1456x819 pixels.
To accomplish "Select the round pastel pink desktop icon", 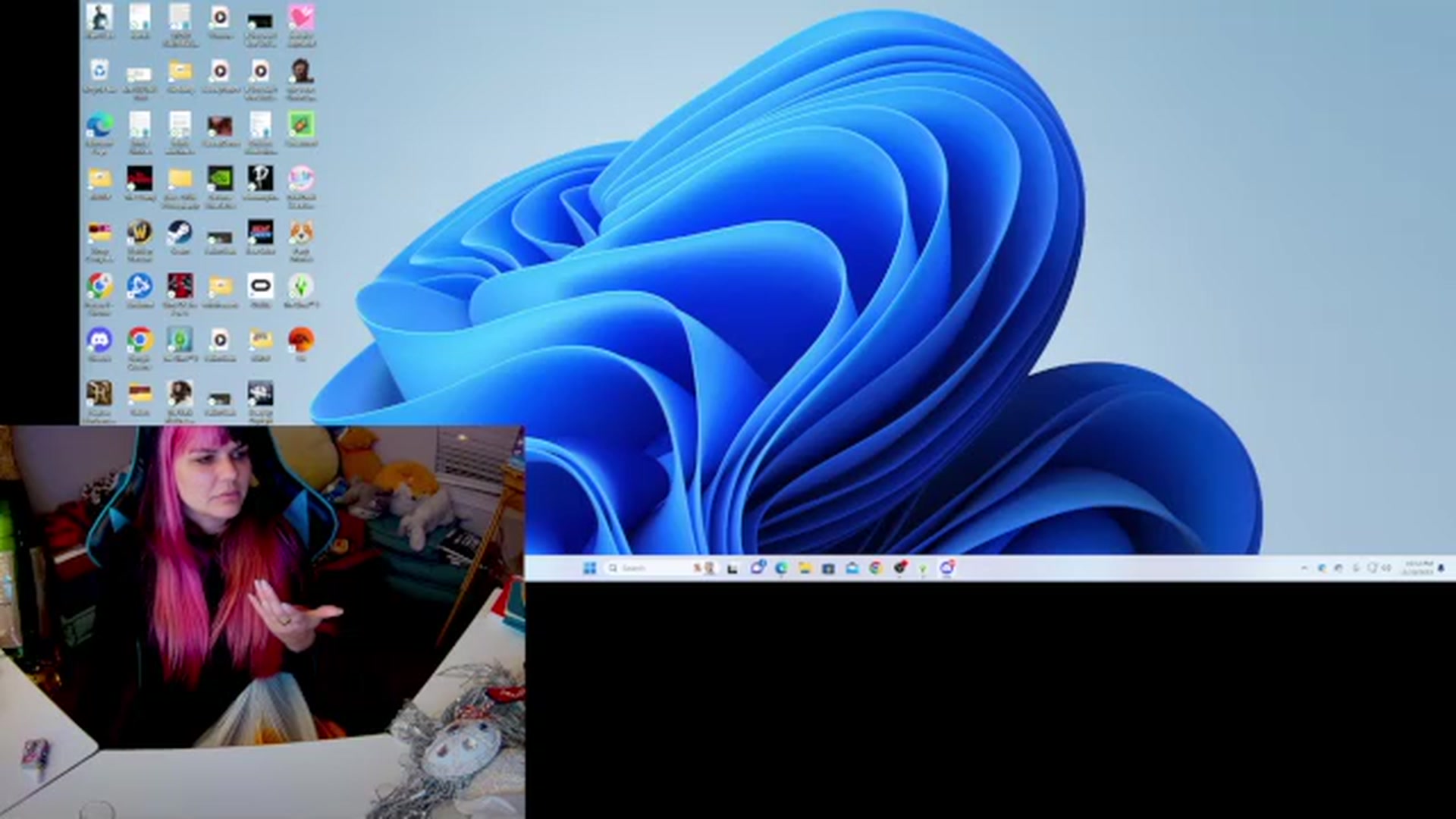I will (301, 178).
